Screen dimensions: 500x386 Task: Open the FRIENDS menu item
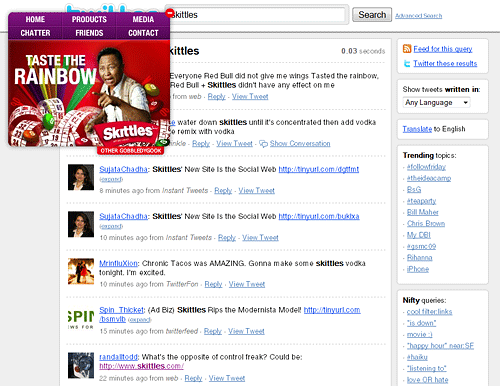point(89,33)
